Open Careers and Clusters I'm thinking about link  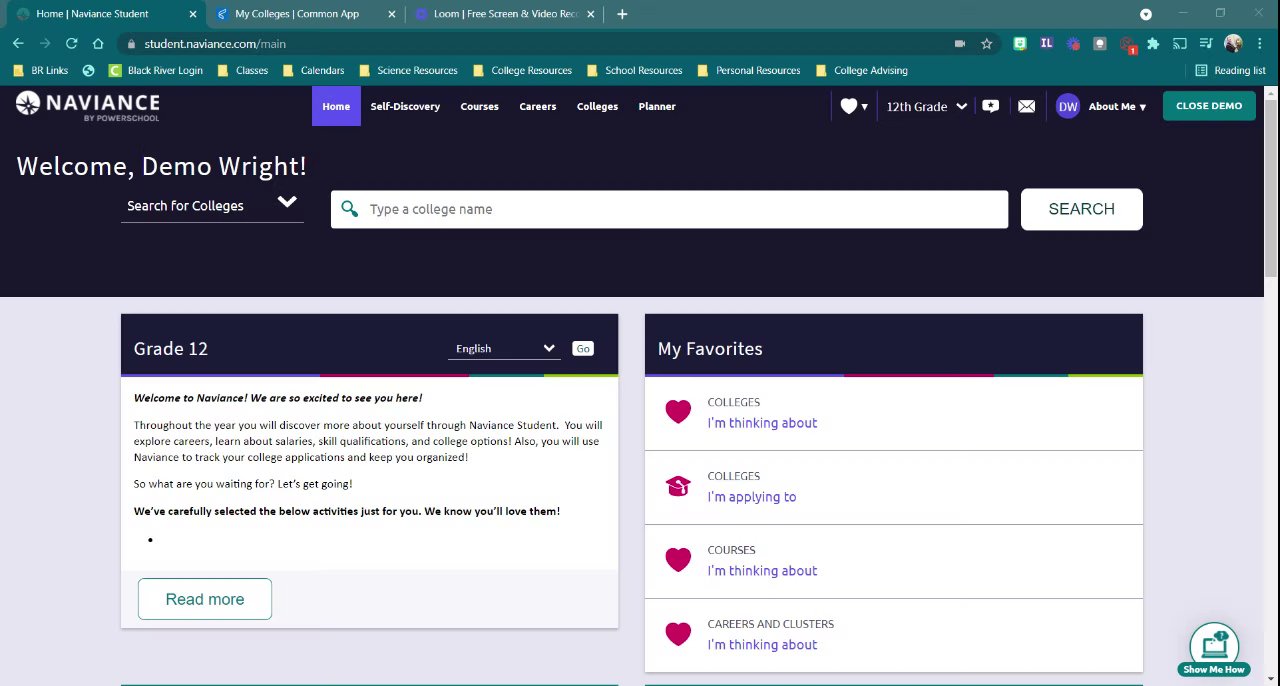pyautogui.click(x=762, y=645)
